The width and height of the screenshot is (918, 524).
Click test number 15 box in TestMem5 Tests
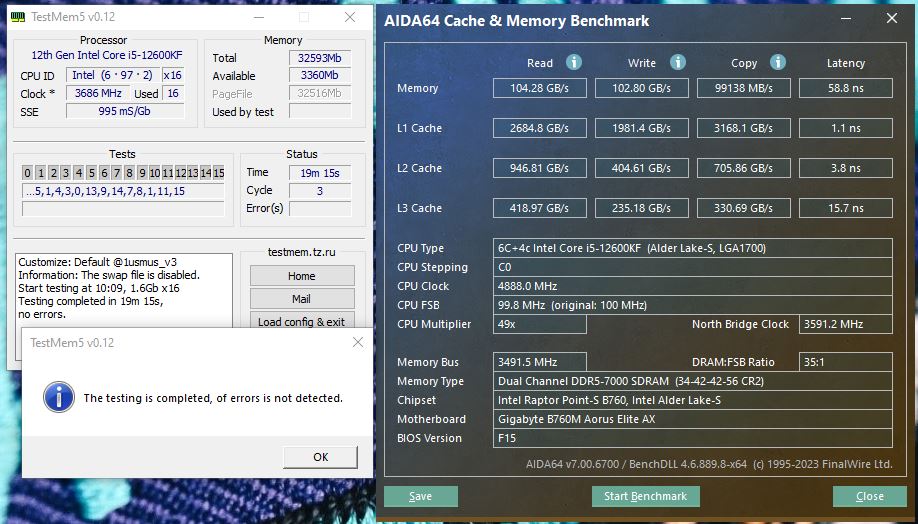click(218, 173)
